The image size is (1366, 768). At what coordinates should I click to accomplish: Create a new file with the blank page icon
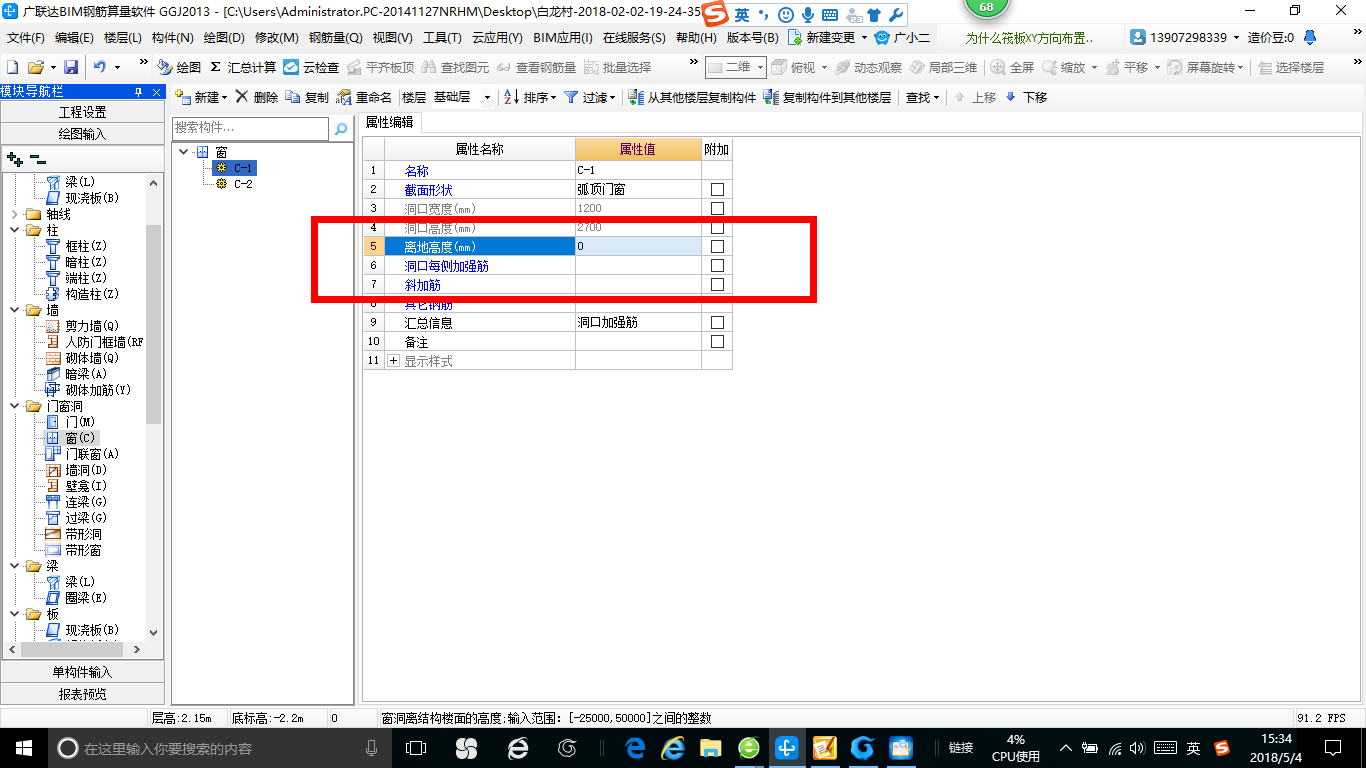pos(13,67)
